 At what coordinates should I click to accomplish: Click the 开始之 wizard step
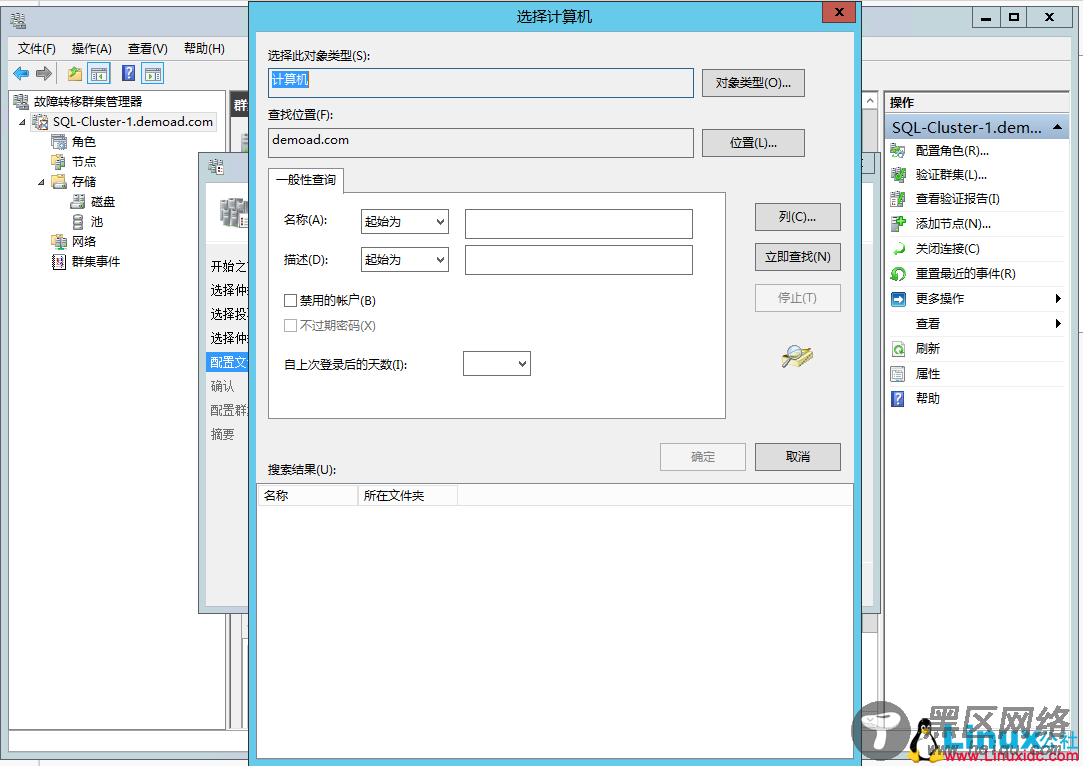coord(229,266)
